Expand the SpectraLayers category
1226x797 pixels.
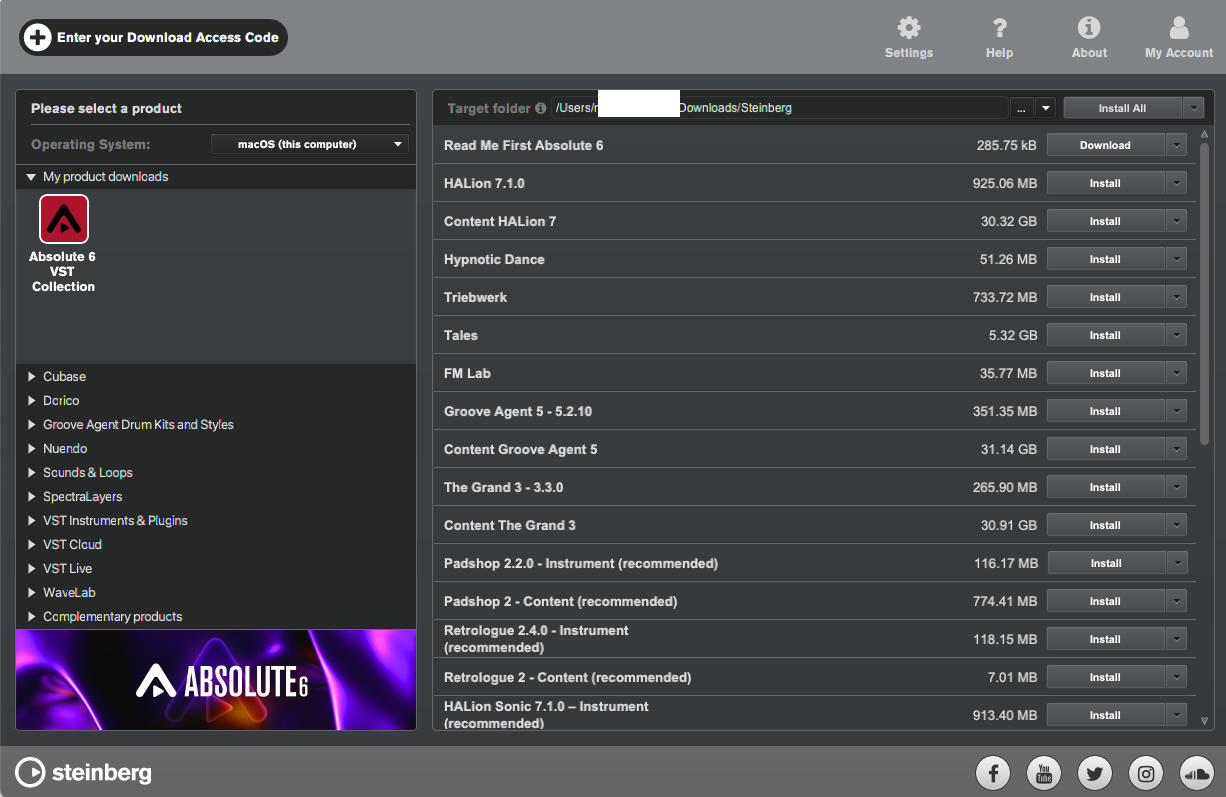pyautogui.click(x=32, y=497)
